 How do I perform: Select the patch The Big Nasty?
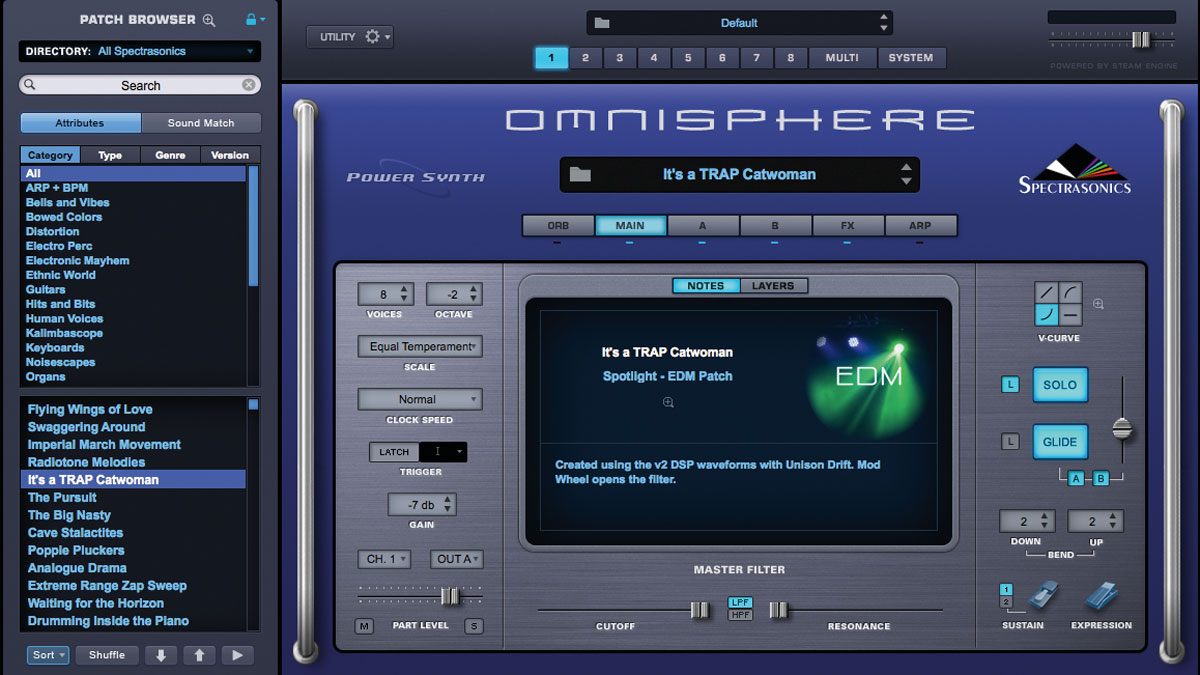pos(71,515)
